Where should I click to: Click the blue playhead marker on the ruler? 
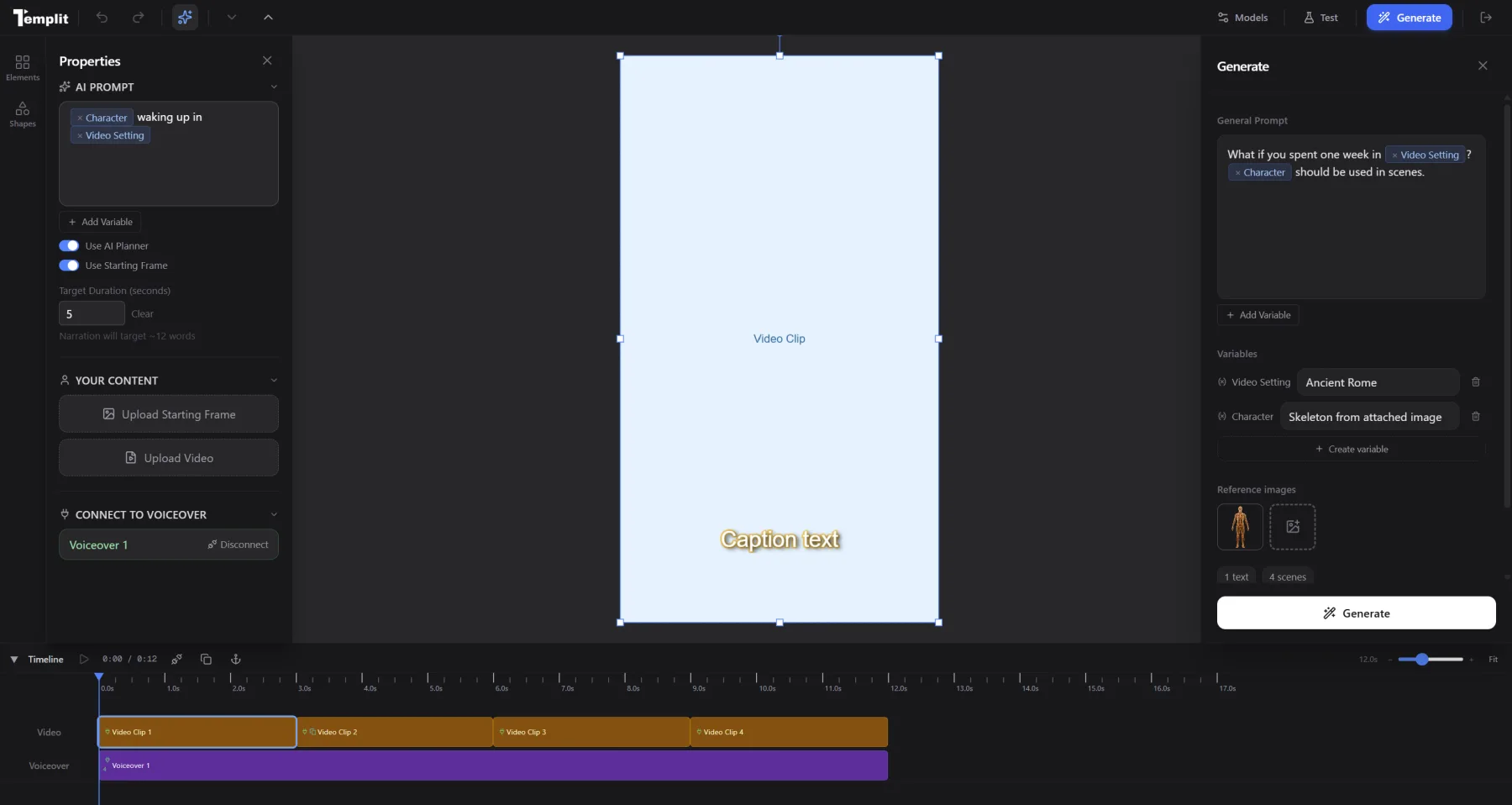[99, 676]
